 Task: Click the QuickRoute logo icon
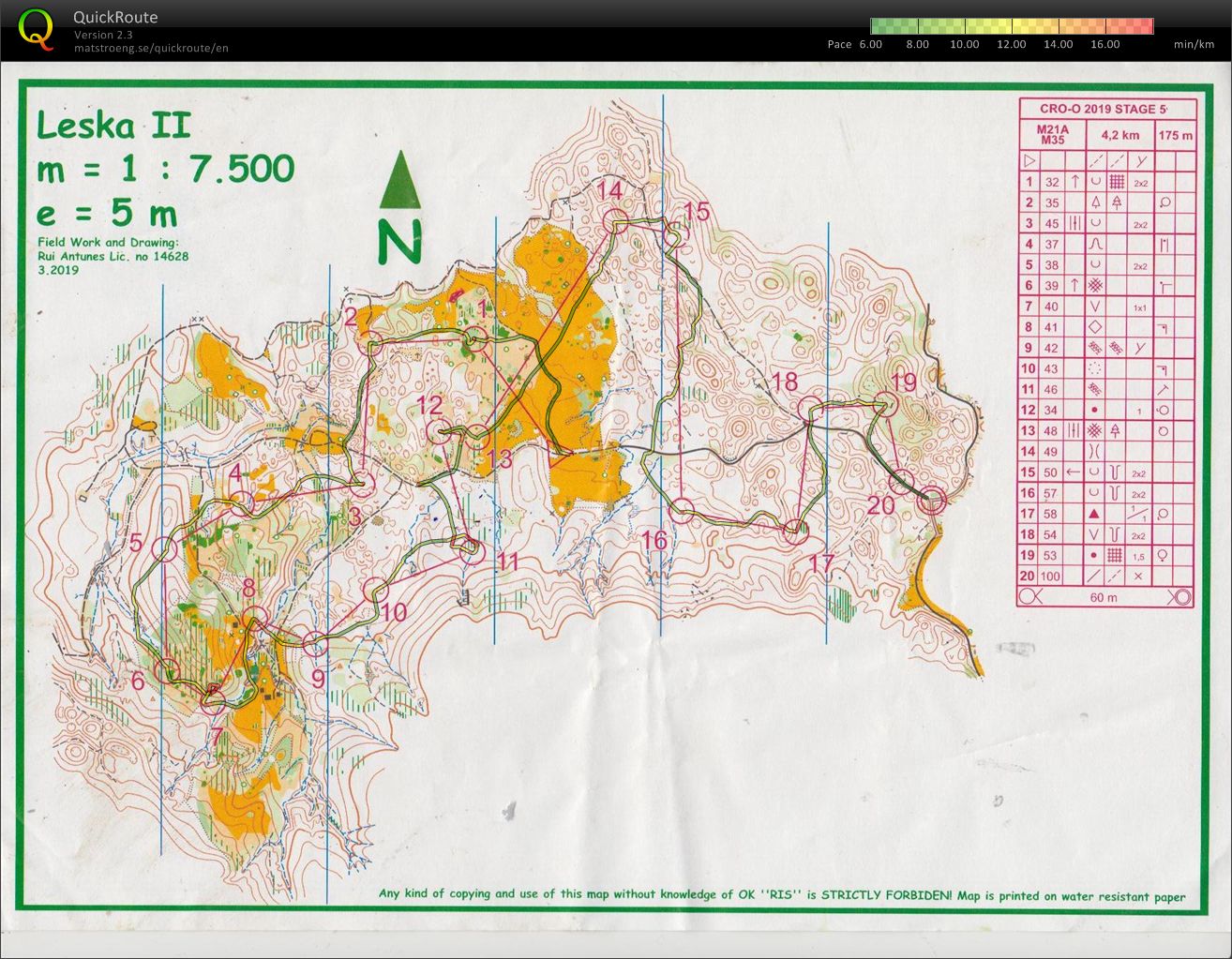pos(36,28)
